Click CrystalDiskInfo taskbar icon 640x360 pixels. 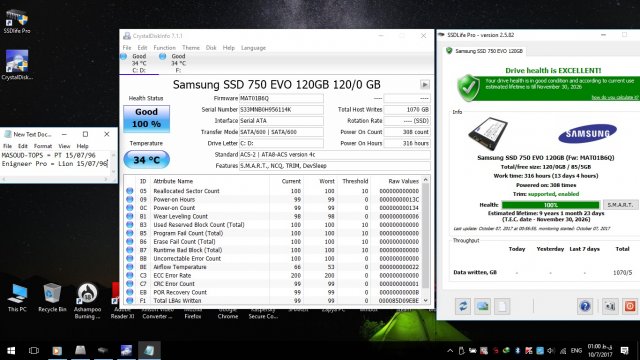point(126,350)
